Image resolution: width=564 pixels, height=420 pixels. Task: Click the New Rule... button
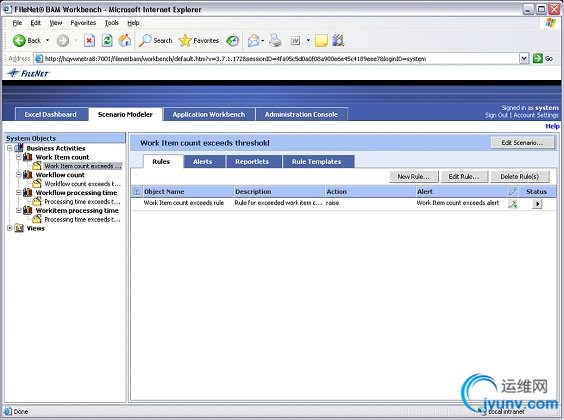click(x=414, y=177)
